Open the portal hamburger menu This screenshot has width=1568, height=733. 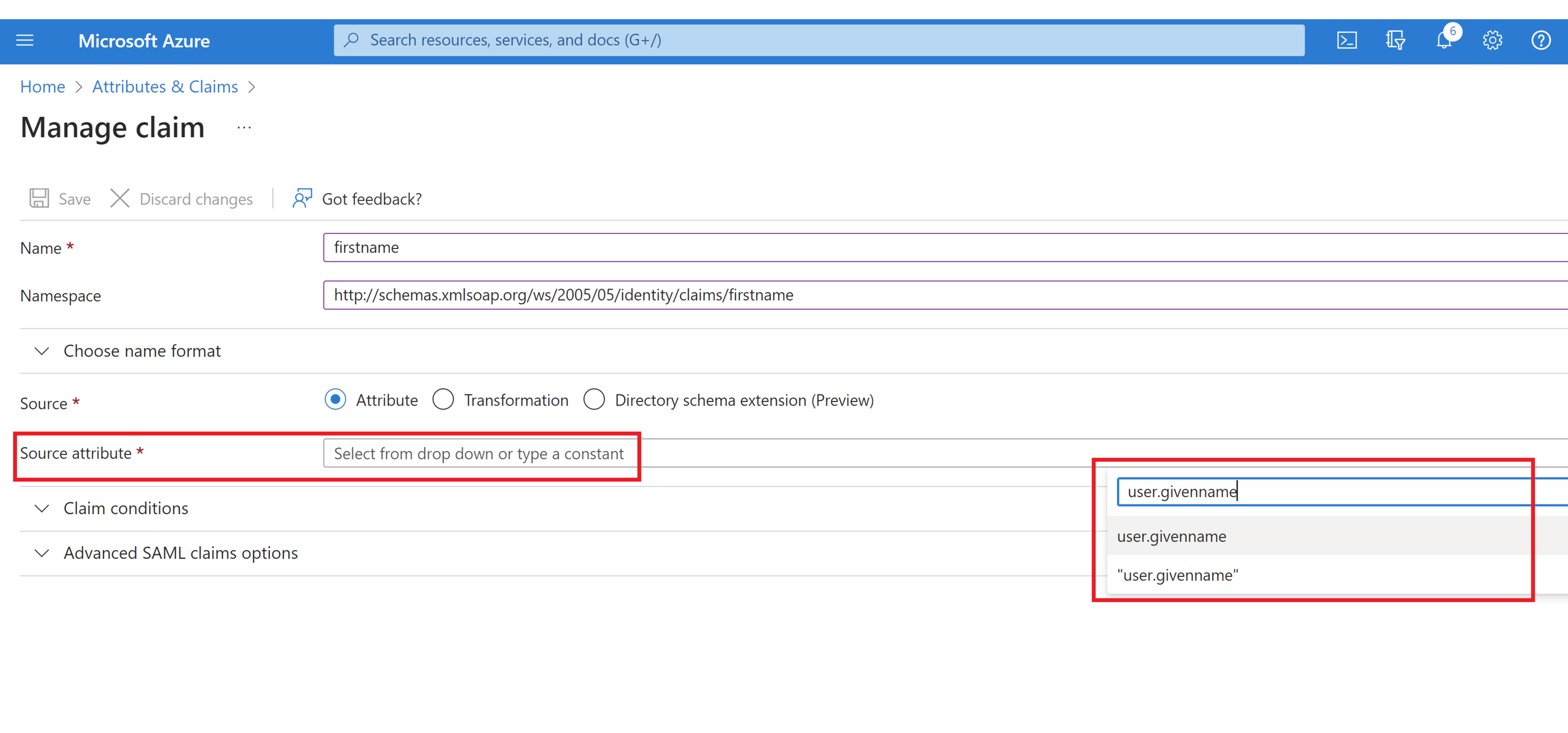(x=24, y=40)
